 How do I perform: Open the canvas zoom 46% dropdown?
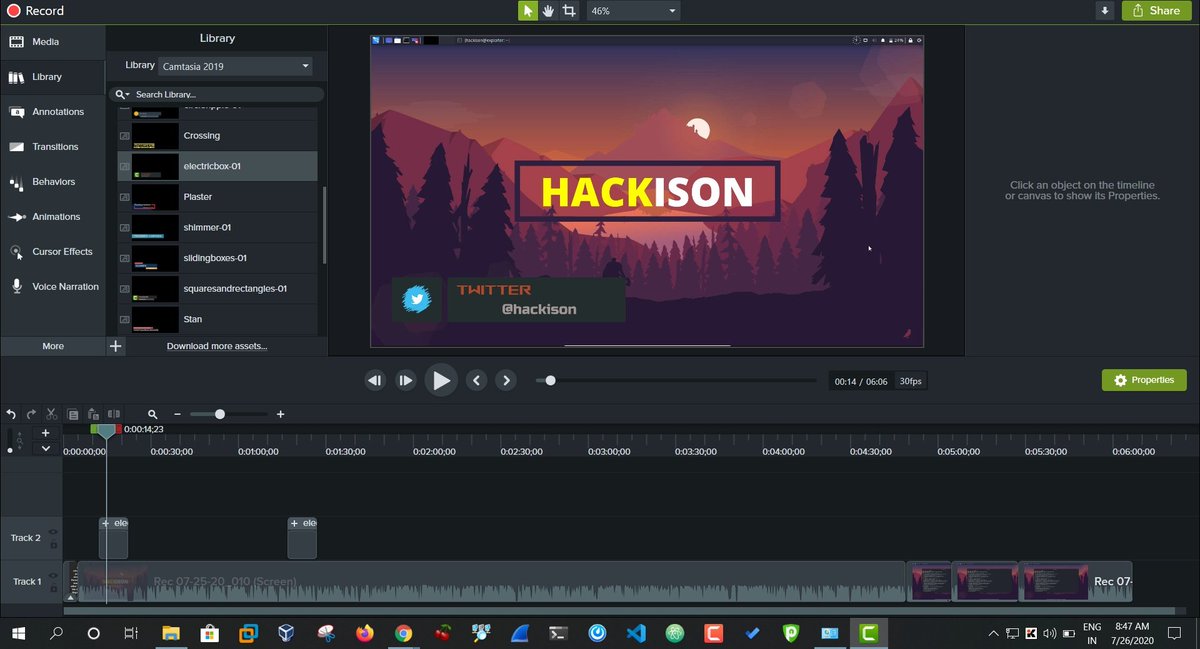pyautogui.click(x=633, y=11)
